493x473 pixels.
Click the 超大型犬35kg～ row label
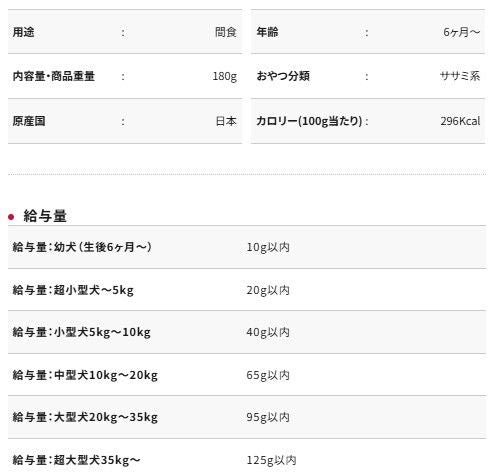(x=76, y=460)
